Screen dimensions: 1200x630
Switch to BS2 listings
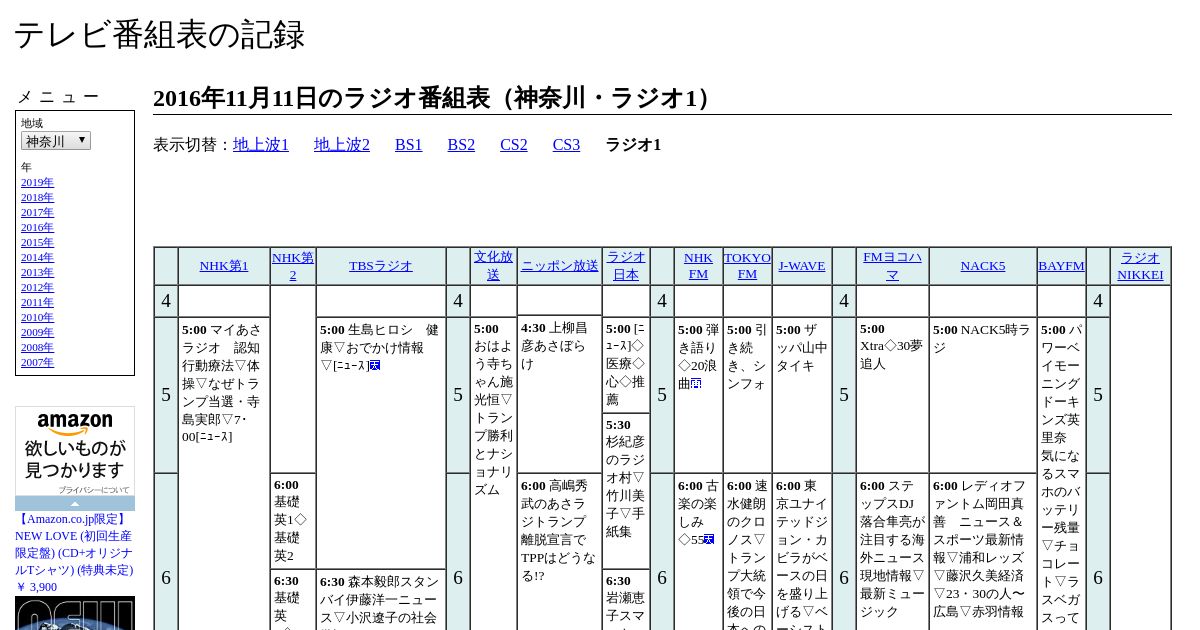pos(461,145)
